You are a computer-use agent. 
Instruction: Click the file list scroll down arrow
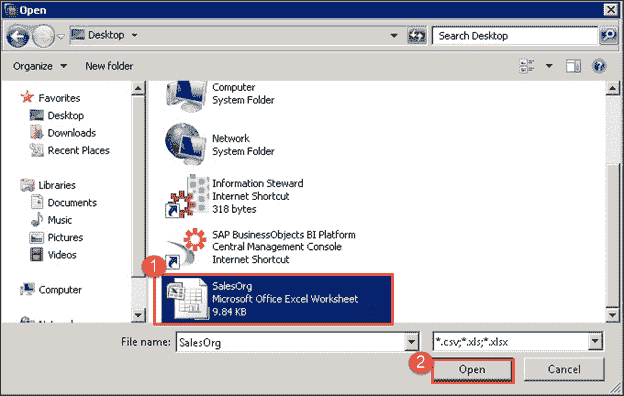click(612, 315)
